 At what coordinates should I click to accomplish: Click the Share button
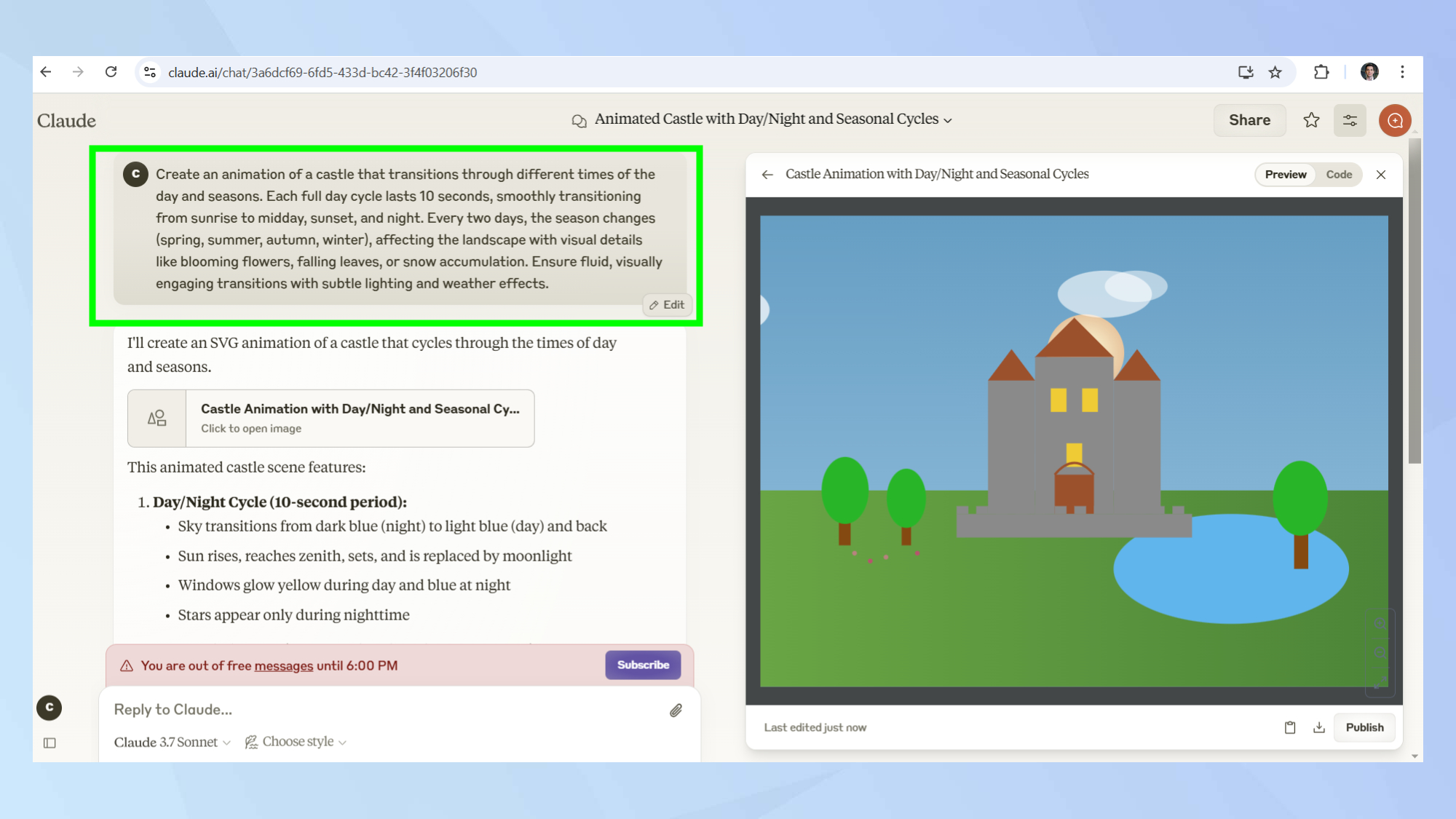pos(1249,120)
